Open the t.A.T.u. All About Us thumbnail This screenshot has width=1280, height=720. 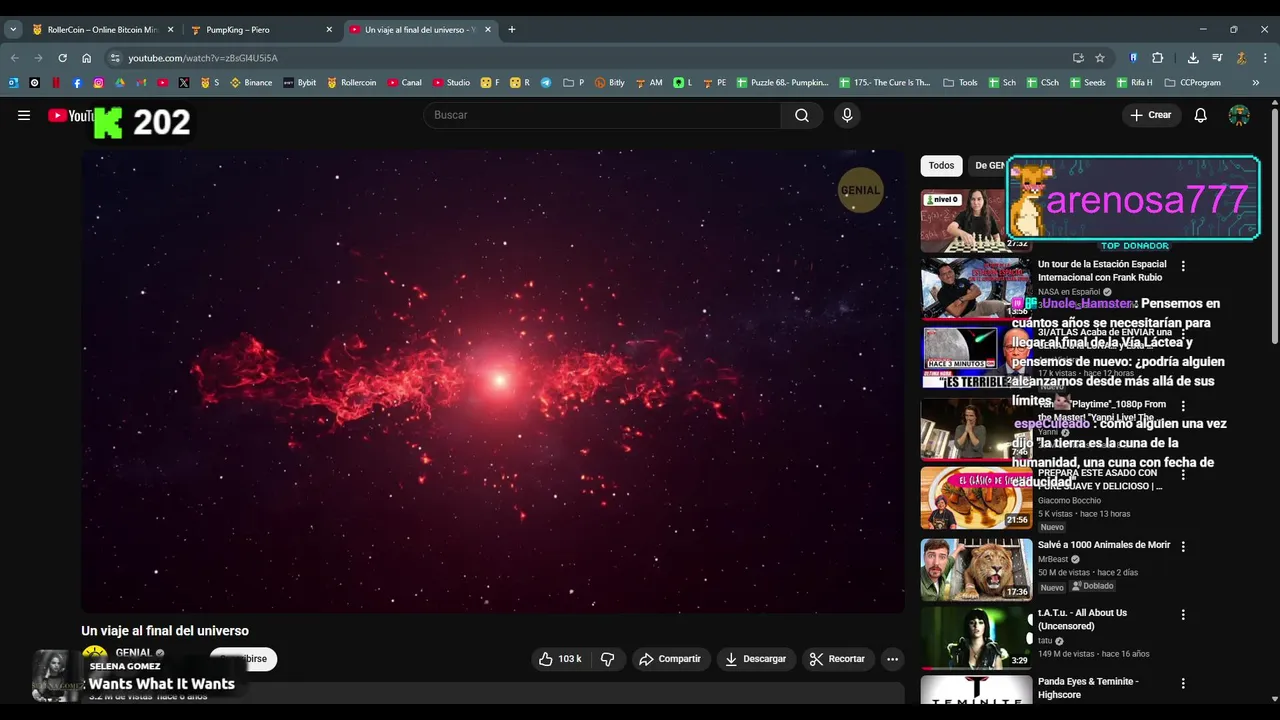(x=976, y=637)
